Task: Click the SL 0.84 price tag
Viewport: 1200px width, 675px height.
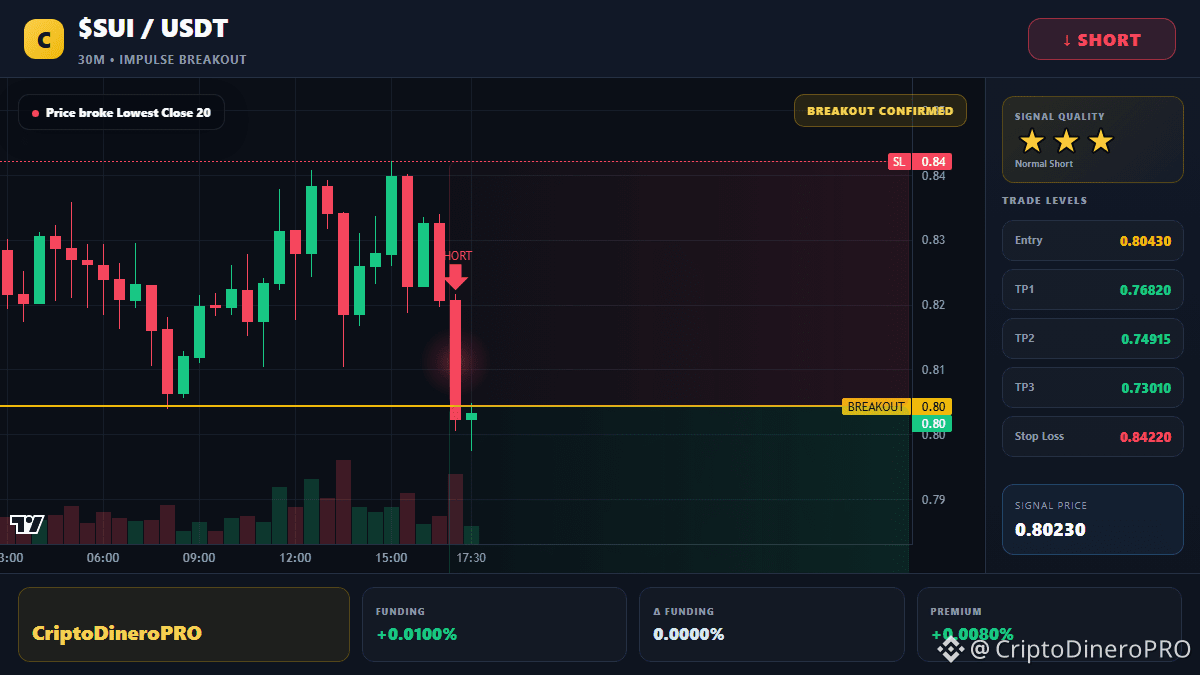Action: (919, 162)
